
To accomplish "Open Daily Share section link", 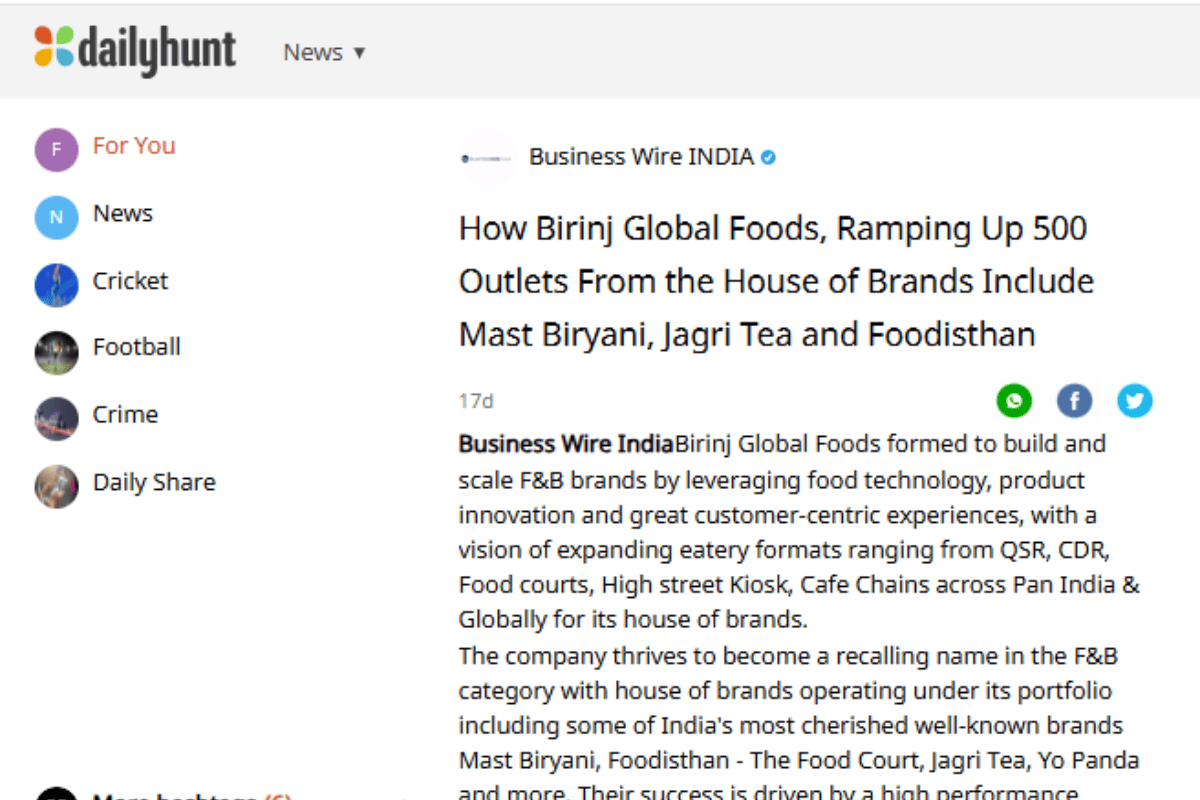I will (154, 482).
